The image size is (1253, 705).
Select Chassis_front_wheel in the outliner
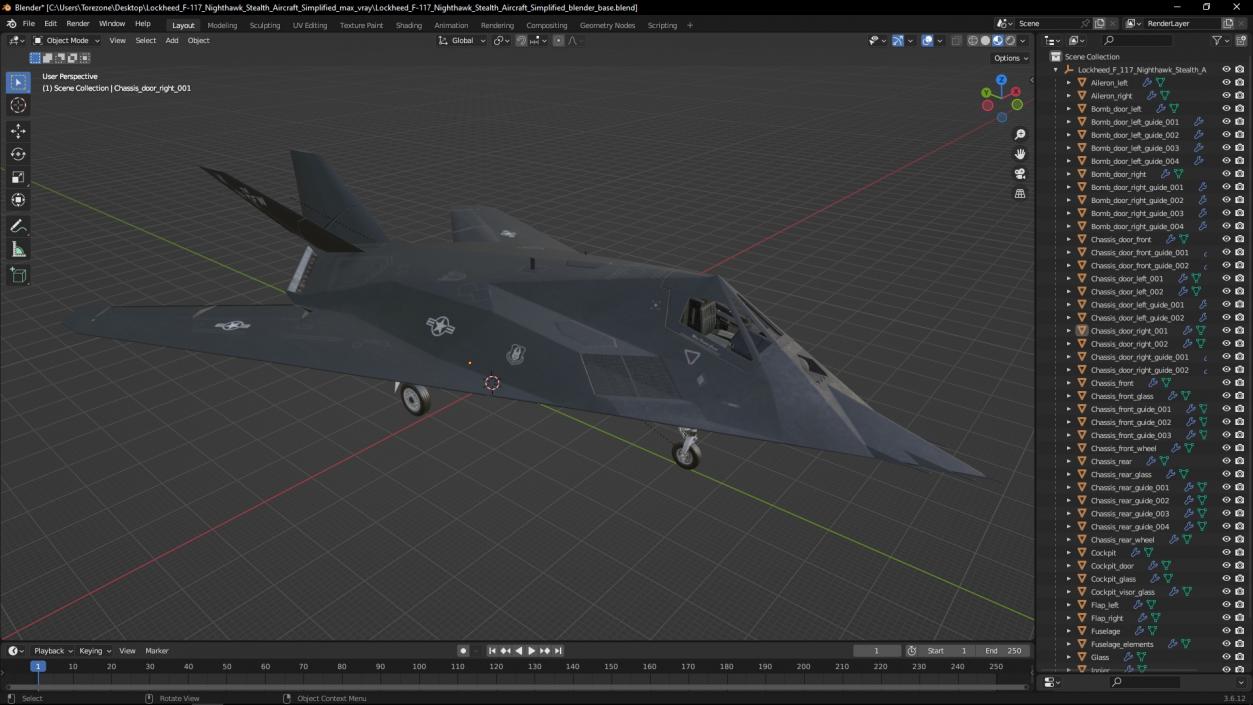point(1124,448)
